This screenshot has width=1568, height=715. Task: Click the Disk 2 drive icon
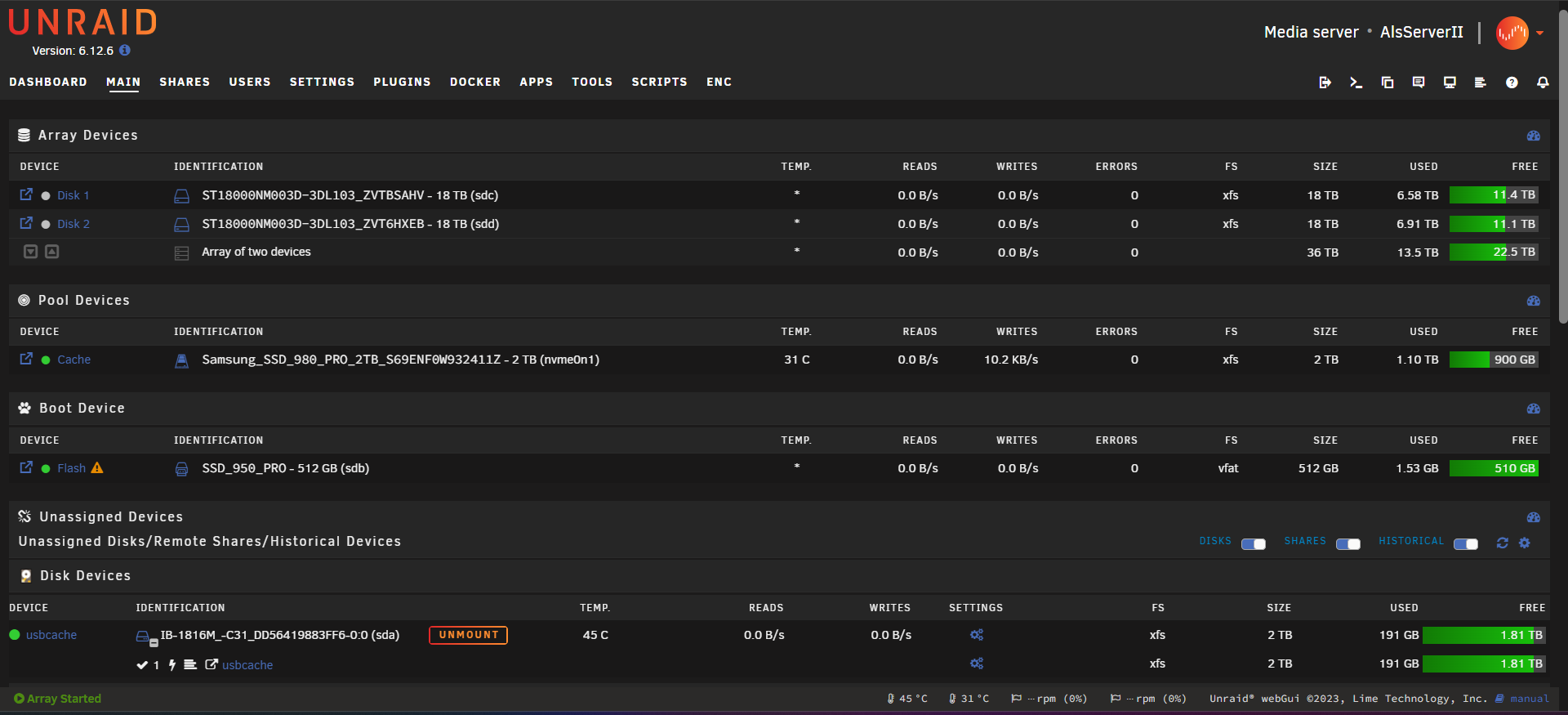[x=181, y=225]
